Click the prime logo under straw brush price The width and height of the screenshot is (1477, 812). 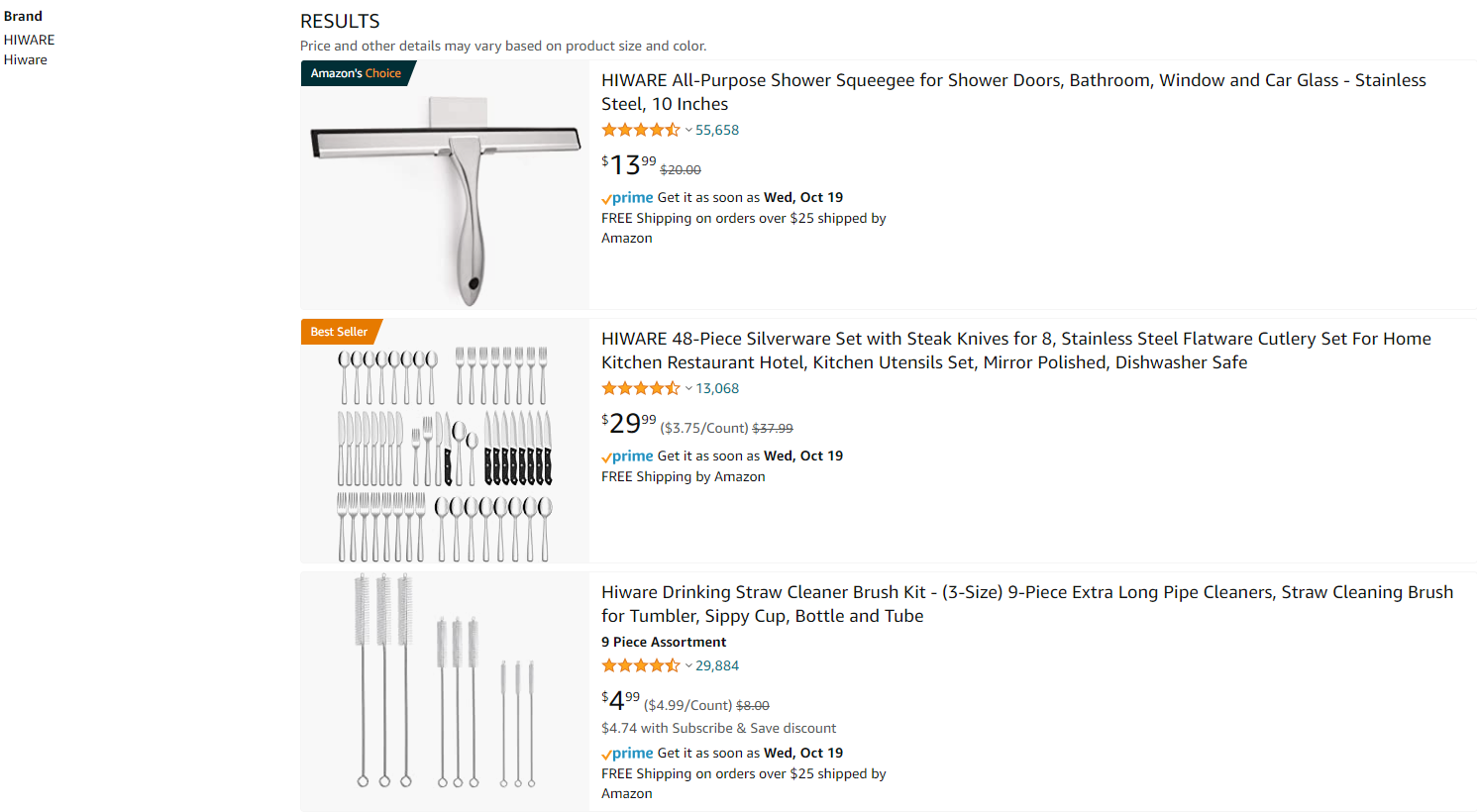tap(627, 754)
